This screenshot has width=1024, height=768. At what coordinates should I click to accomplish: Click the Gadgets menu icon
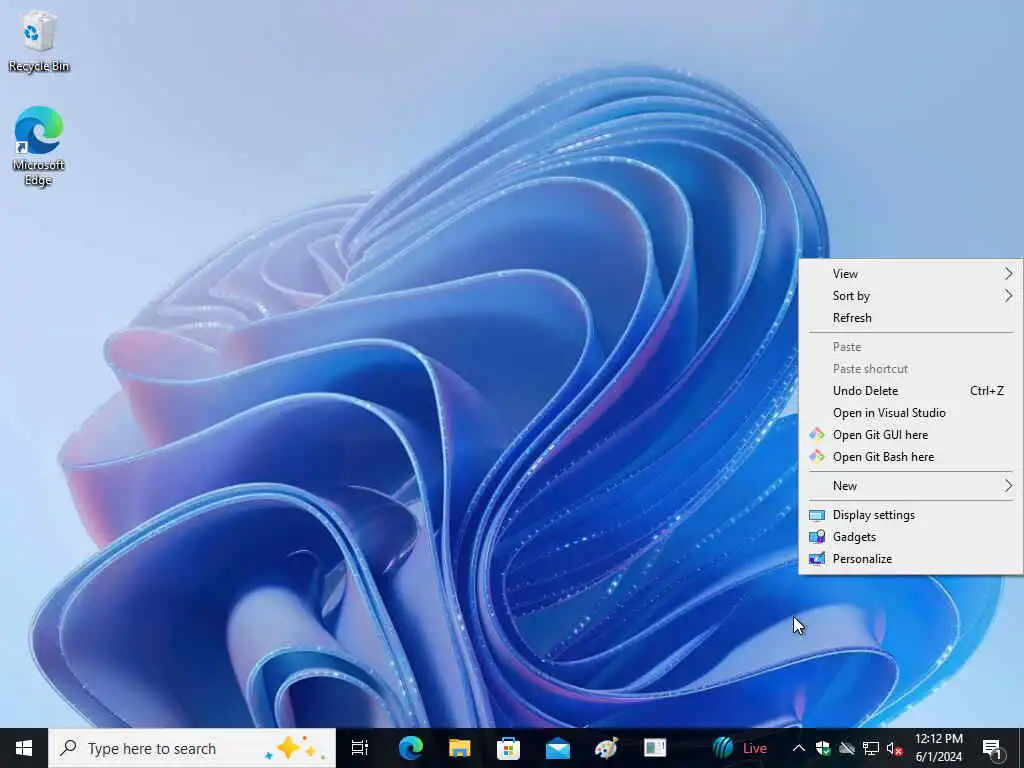pos(816,537)
